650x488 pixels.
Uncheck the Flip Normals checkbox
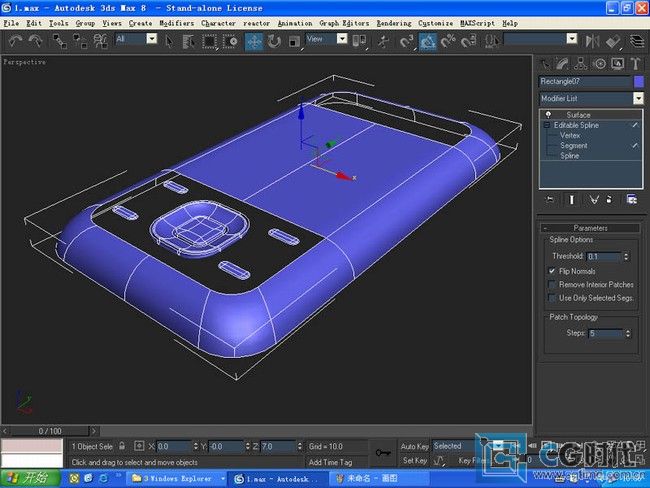point(551,271)
